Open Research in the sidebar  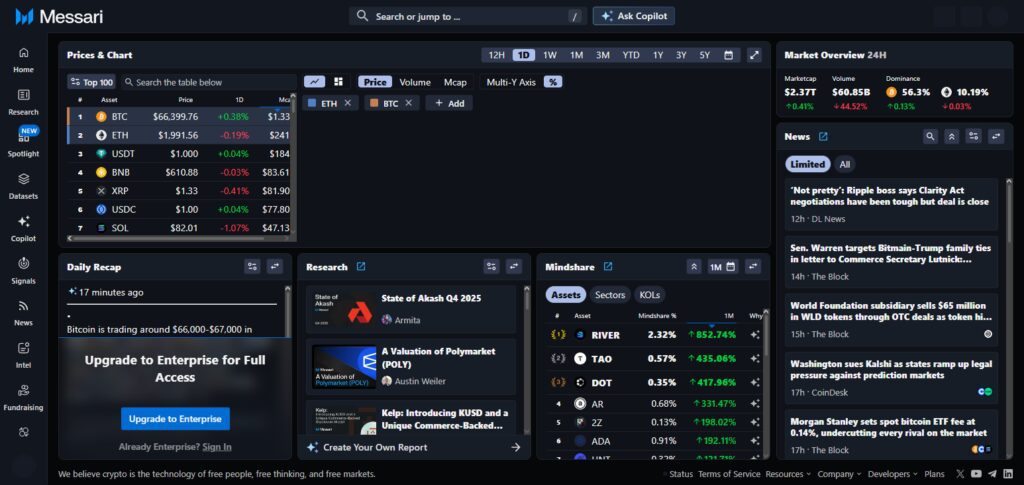pyautogui.click(x=24, y=102)
